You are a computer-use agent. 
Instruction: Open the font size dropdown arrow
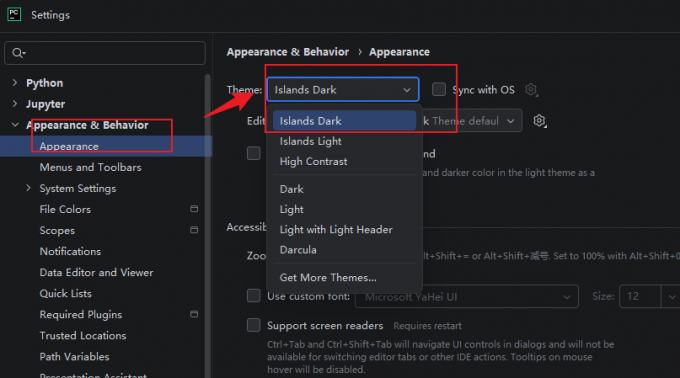coord(671,297)
